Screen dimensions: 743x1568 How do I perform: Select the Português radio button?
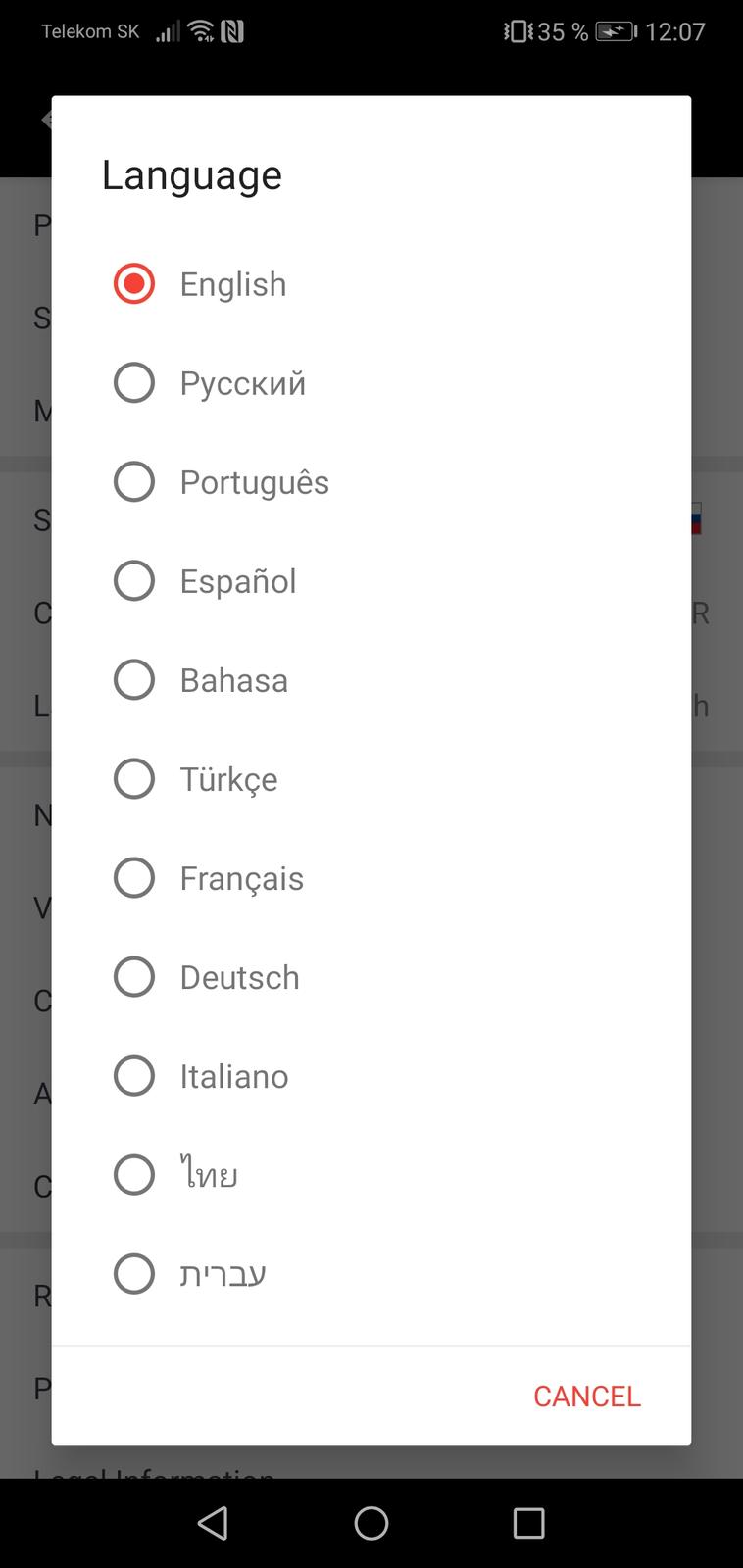coord(134,482)
